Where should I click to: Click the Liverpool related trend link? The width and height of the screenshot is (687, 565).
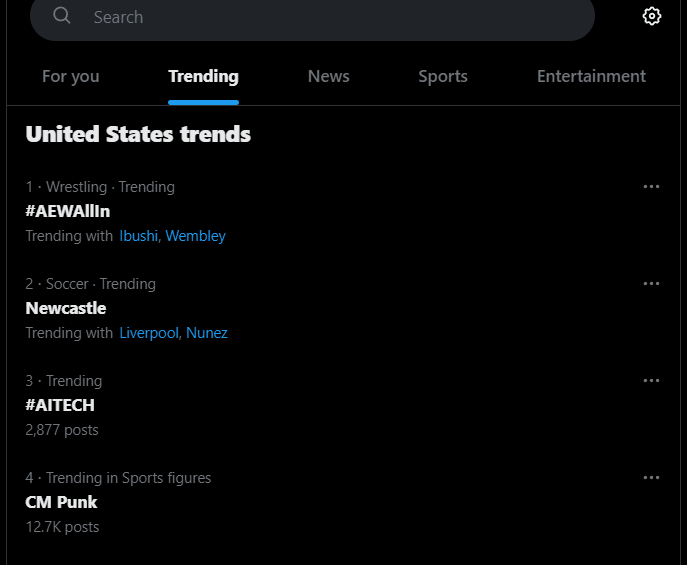pyautogui.click(x=149, y=333)
